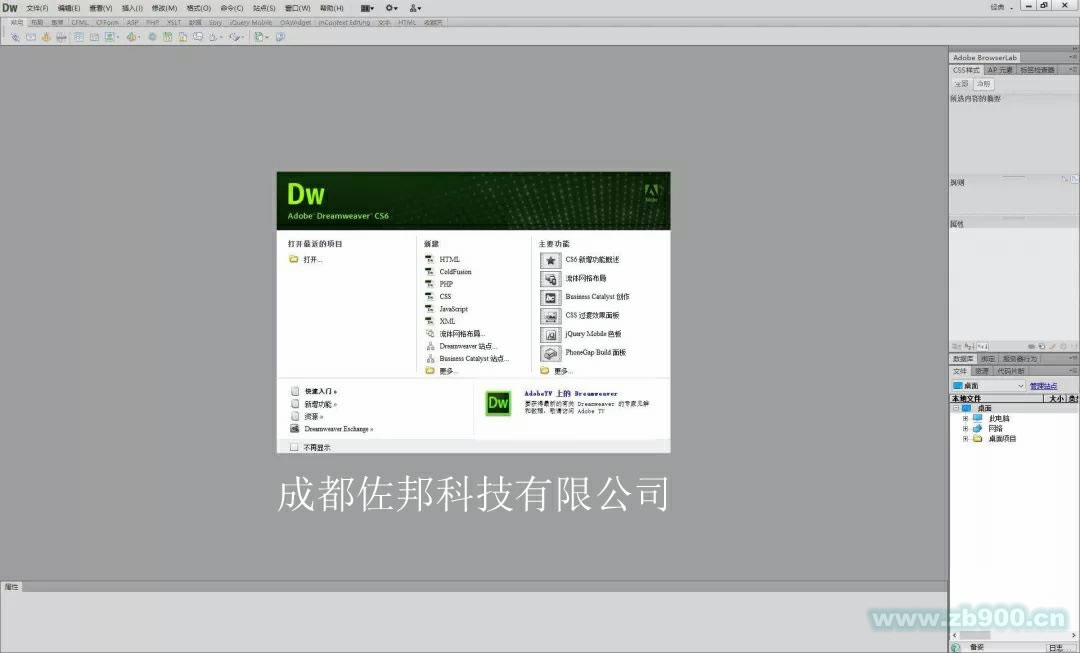This screenshot has width=1080, height=653.
Task: Open the CS6 新增功能概述 star icon
Action: coord(551,259)
